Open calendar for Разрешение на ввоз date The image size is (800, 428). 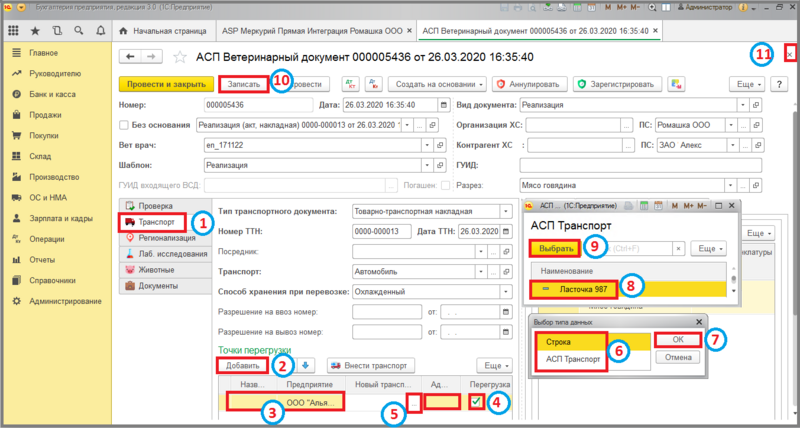(506, 312)
